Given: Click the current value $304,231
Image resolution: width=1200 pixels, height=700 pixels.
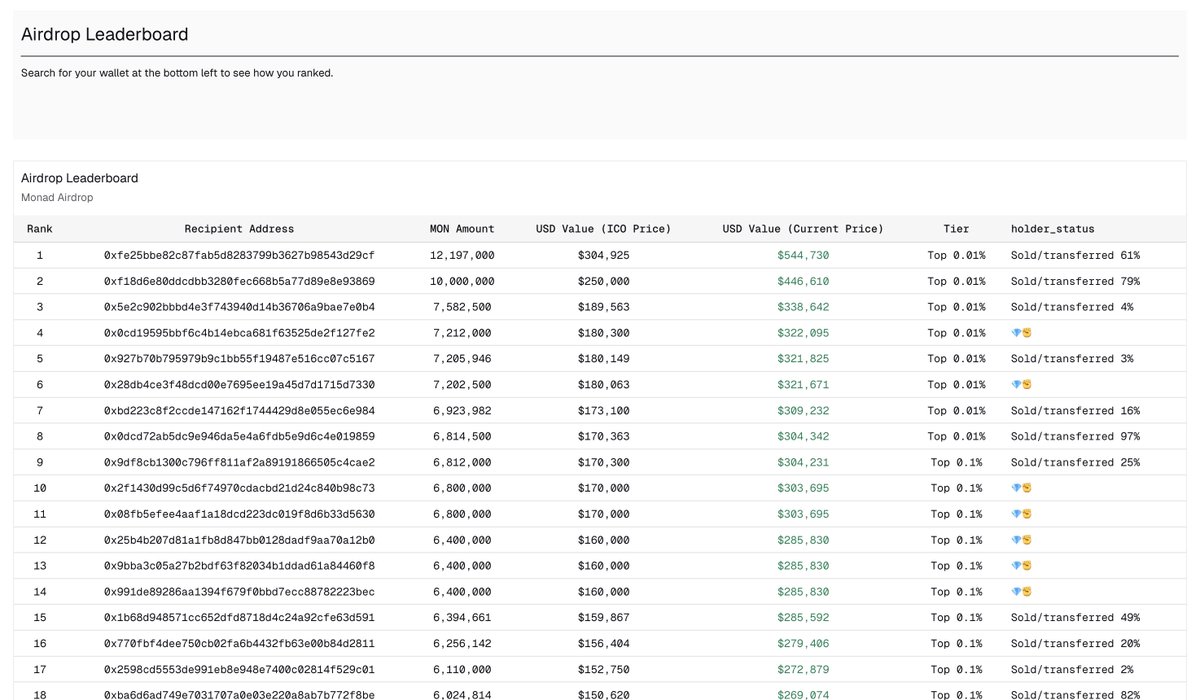Looking at the screenshot, I should (x=803, y=463).
